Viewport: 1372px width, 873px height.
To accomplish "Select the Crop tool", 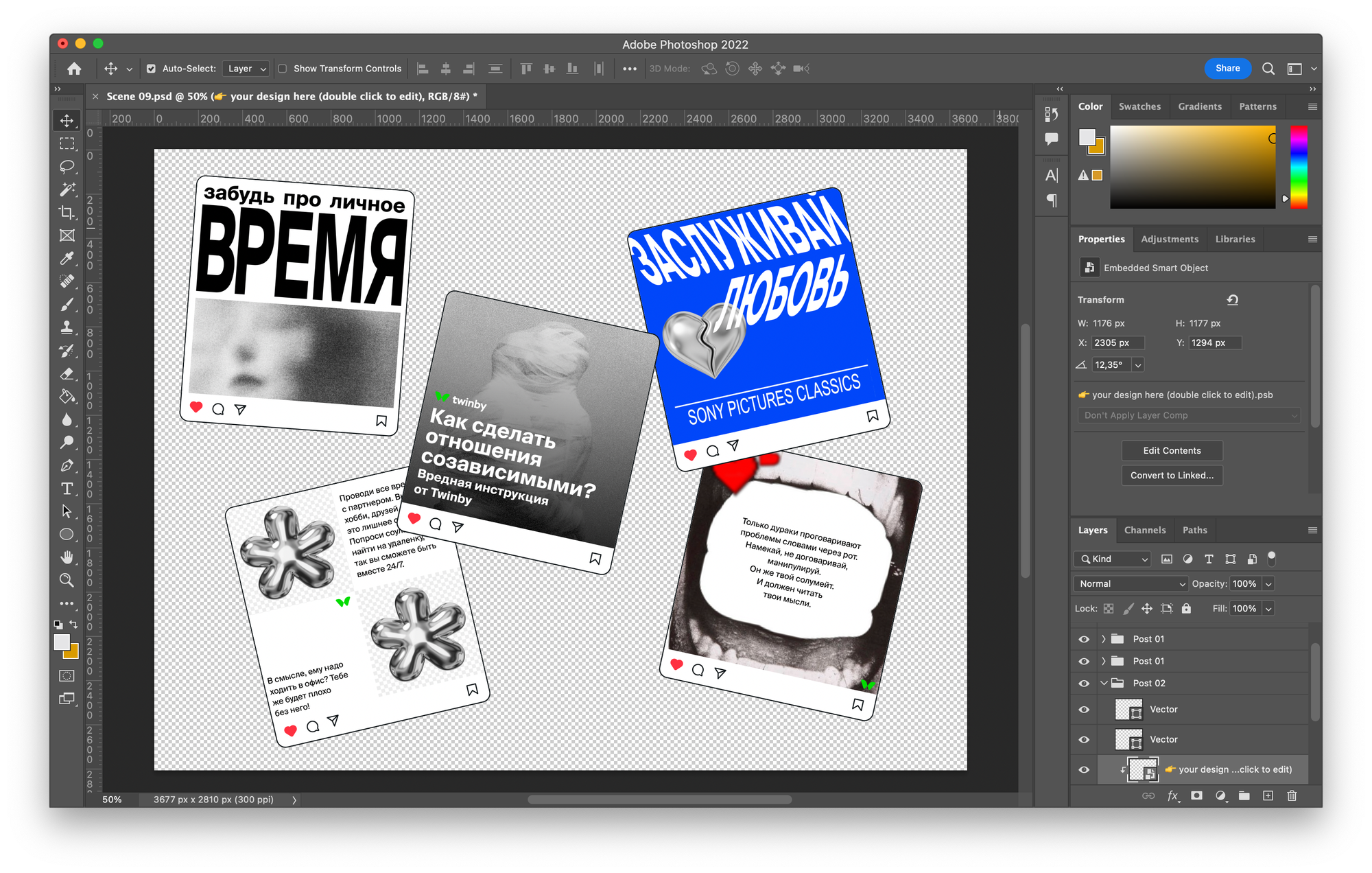I will (67, 213).
